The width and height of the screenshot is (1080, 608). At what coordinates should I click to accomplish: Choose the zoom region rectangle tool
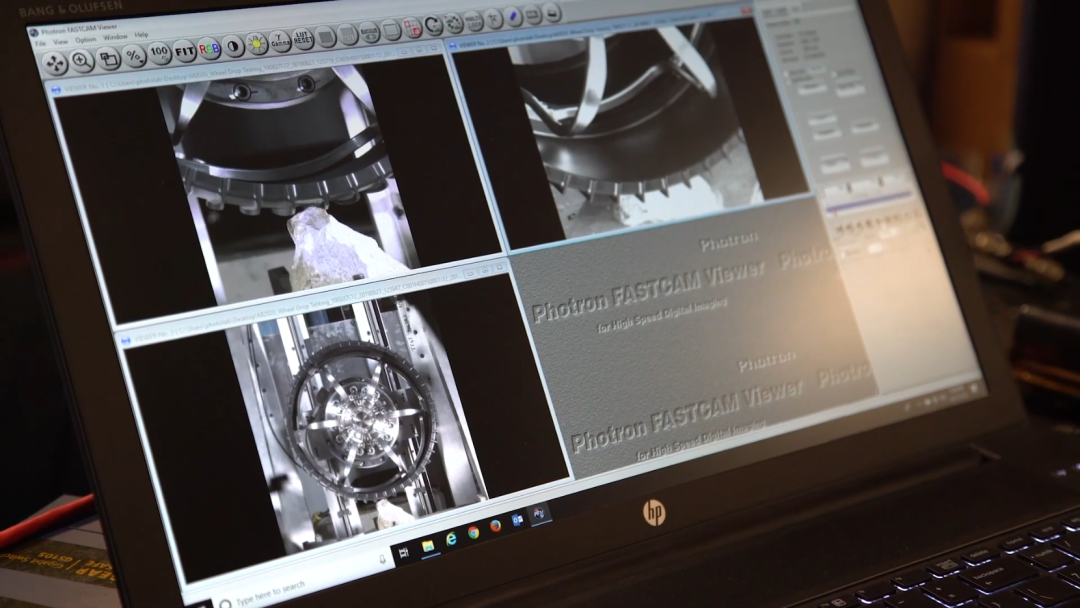click(x=108, y=59)
